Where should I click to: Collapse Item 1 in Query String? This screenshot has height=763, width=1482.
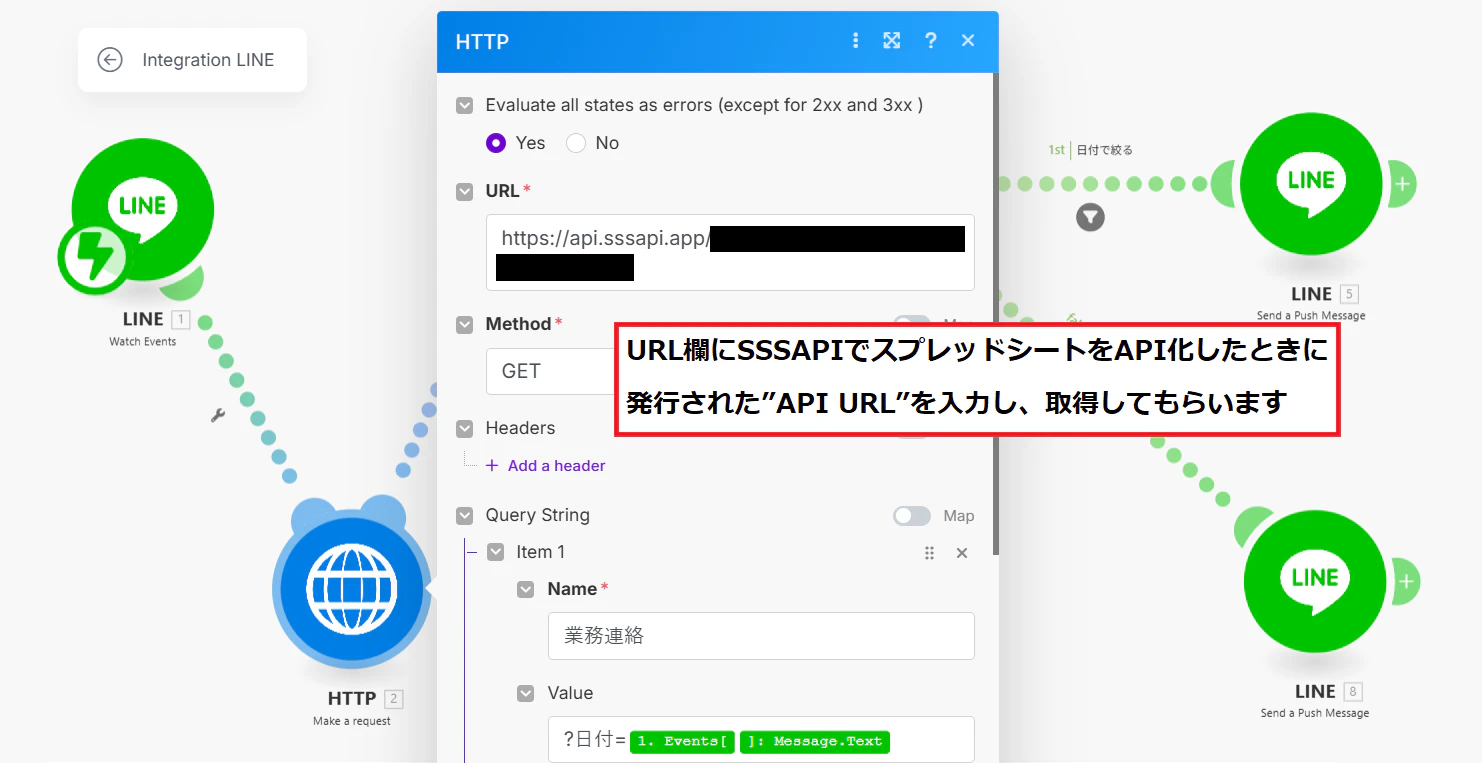[496, 552]
